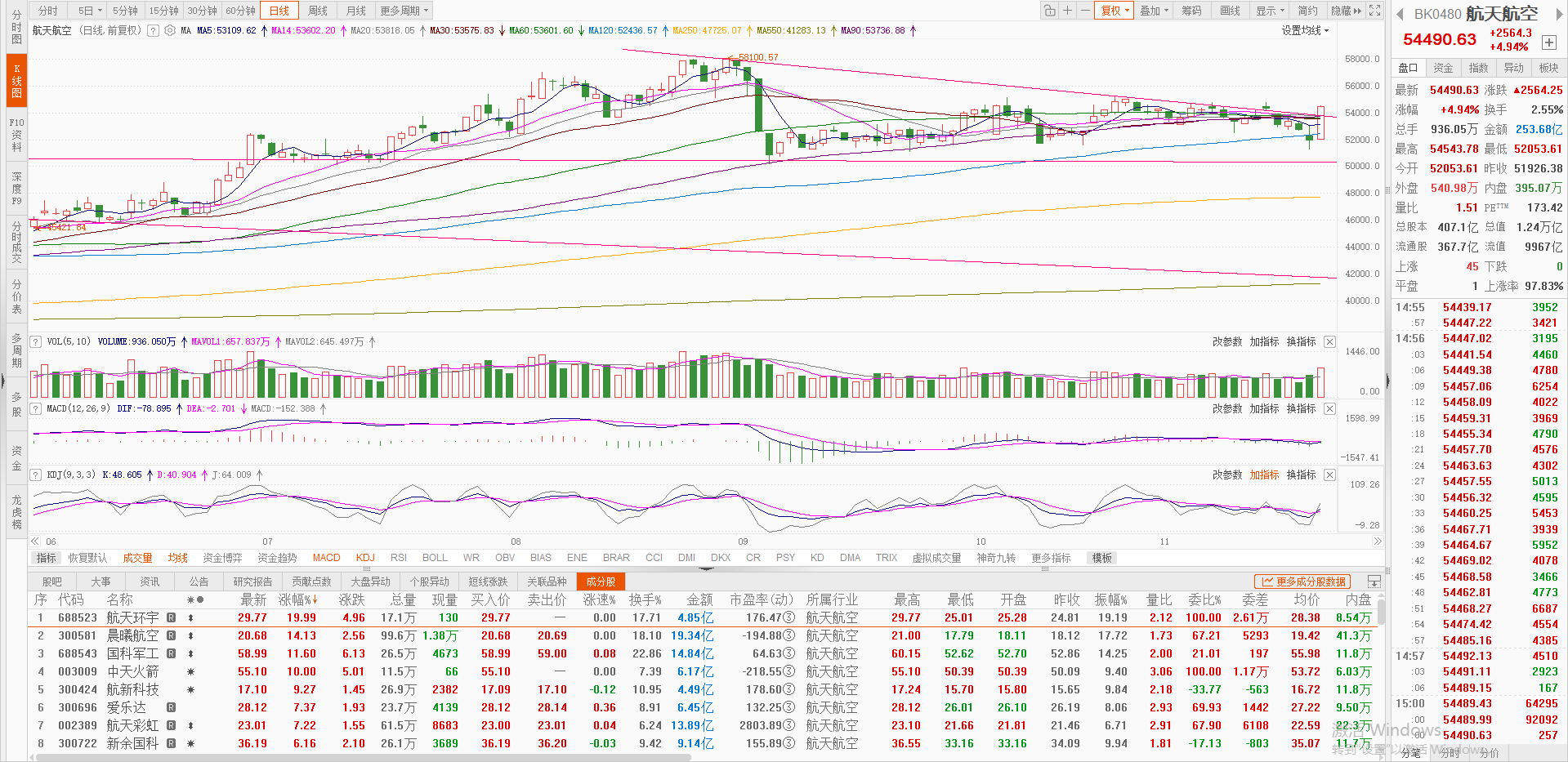This screenshot has height=762, width=1568.
Task: Add 航天航空 to watchlist with plus icon
Action: click(1548, 42)
